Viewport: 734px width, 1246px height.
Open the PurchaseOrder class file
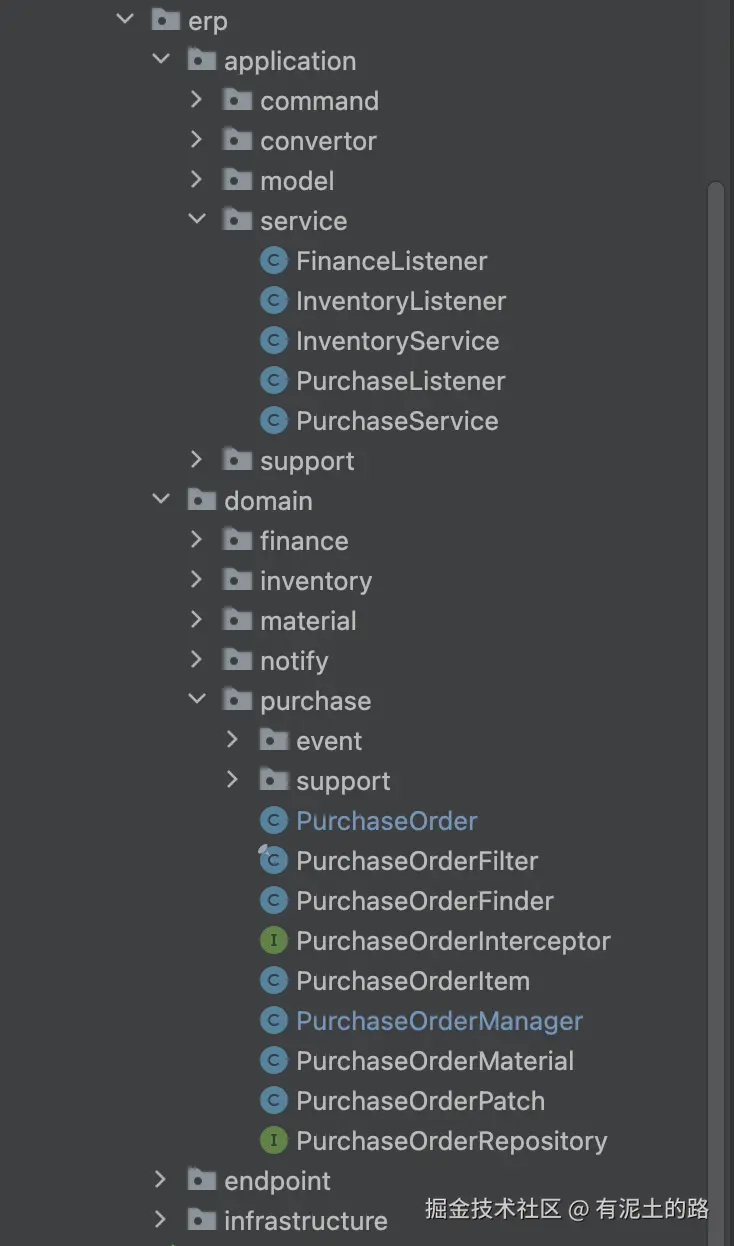[386, 821]
